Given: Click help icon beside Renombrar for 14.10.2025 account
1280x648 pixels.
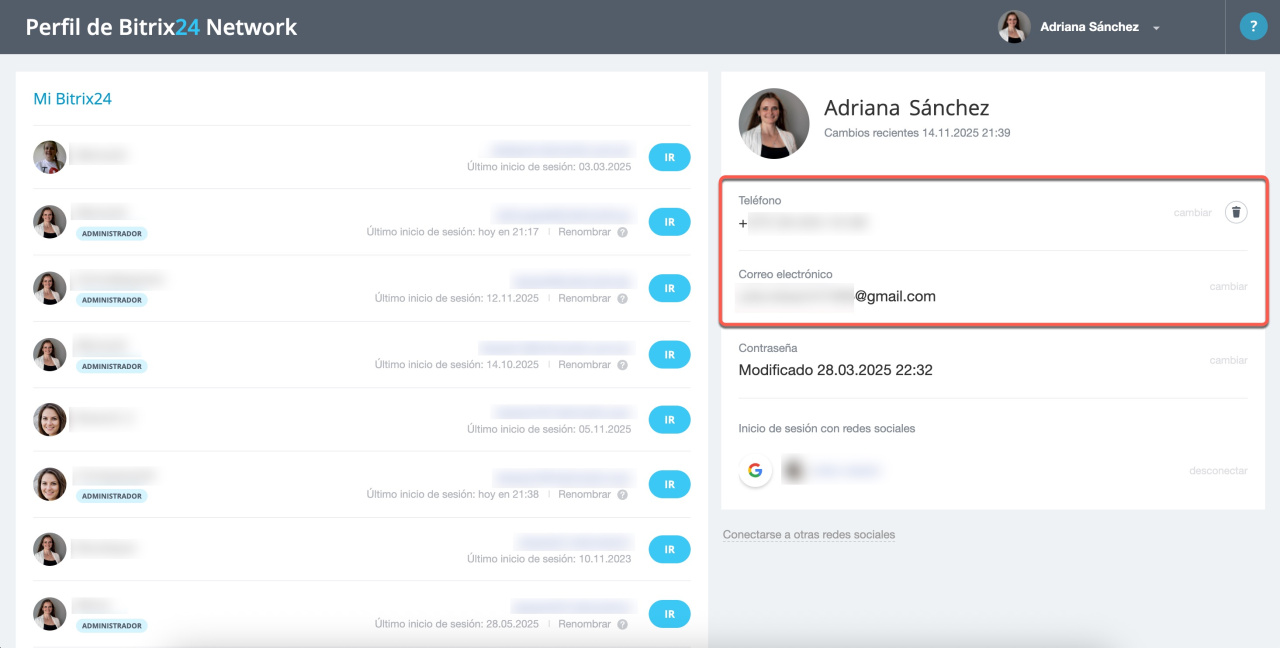Looking at the screenshot, I should [x=622, y=365].
